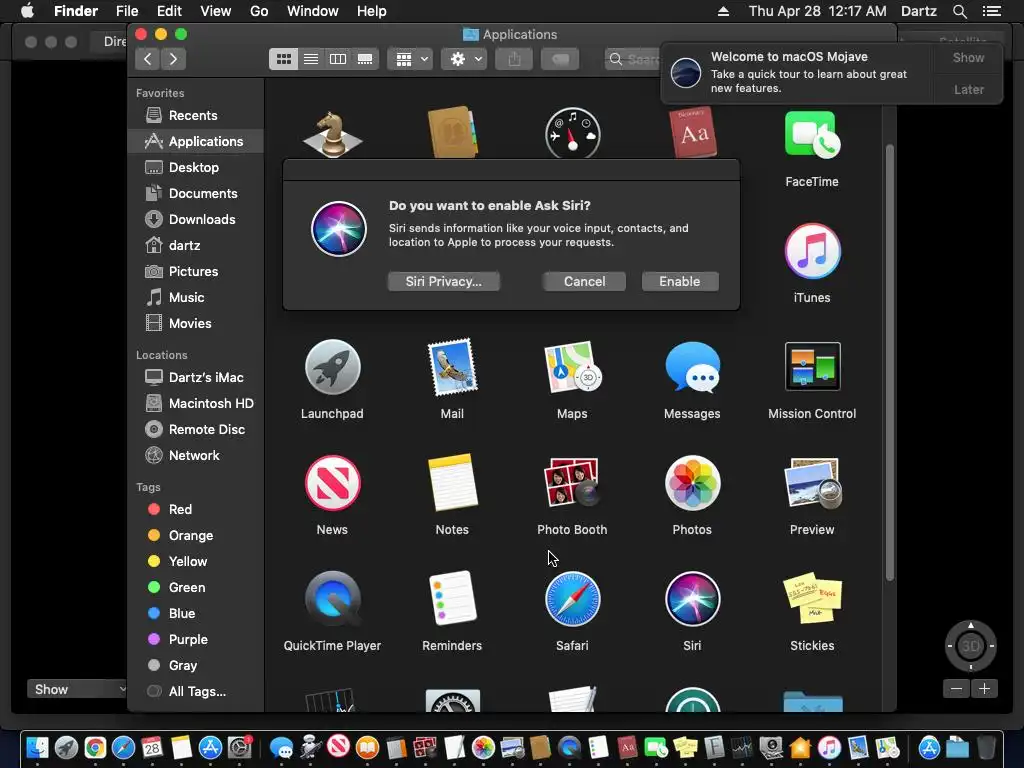Open Notification Center from the menu bar
Viewport: 1024px width, 768px height.
tap(991, 11)
